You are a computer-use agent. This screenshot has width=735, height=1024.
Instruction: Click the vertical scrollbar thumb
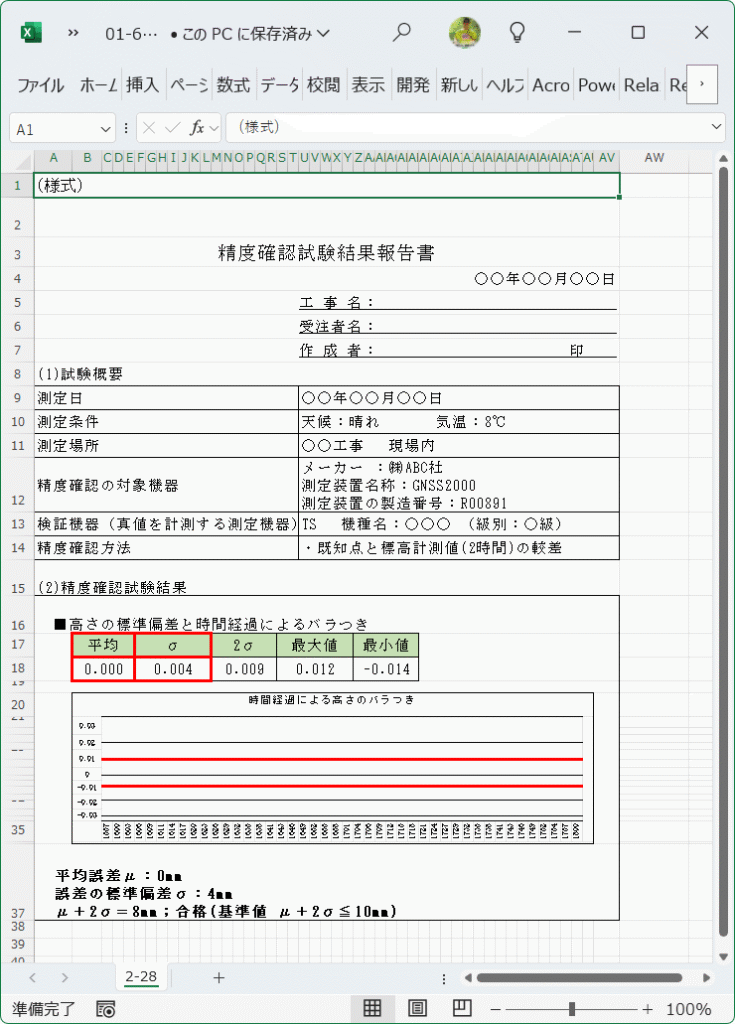click(x=723, y=552)
